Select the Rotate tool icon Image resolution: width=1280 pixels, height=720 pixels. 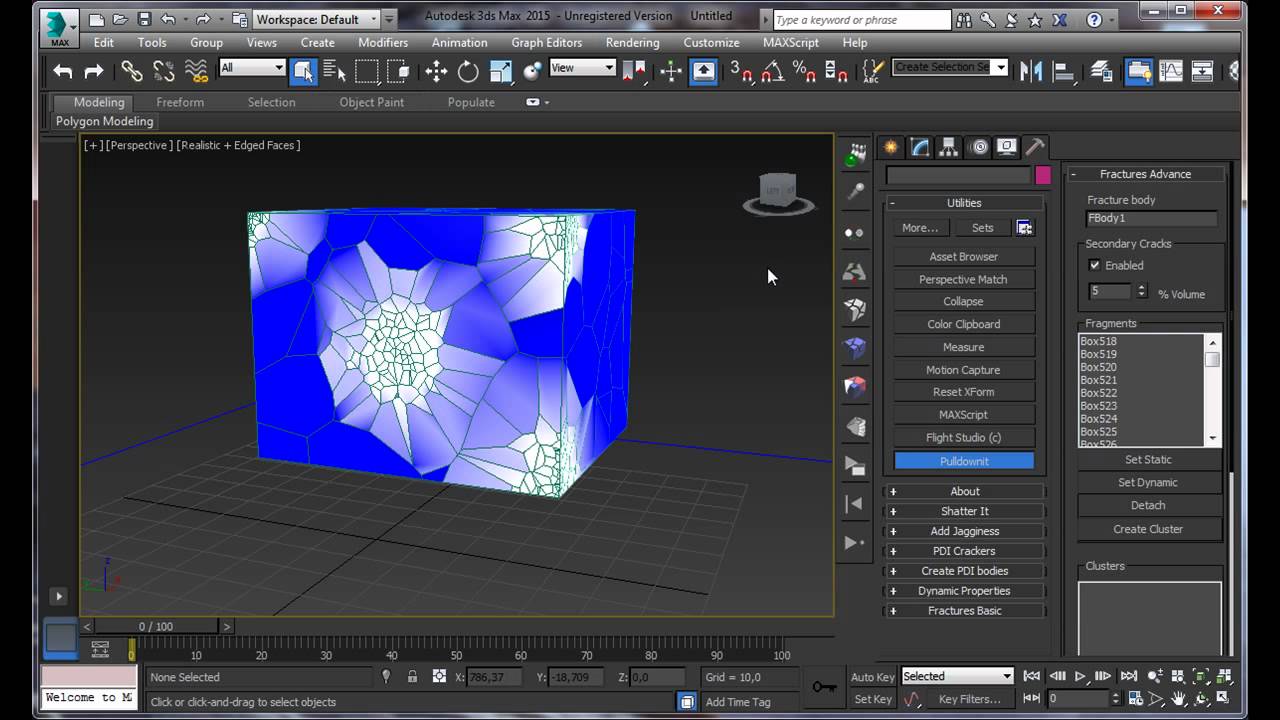pos(468,71)
